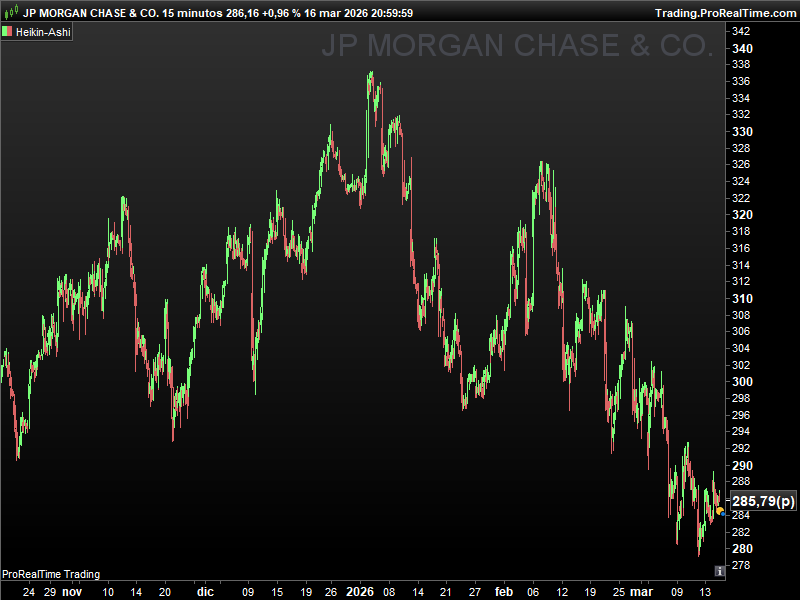Click the 340 price axis label
Image resolution: width=800 pixels, height=600 pixels.
tap(742, 48)
